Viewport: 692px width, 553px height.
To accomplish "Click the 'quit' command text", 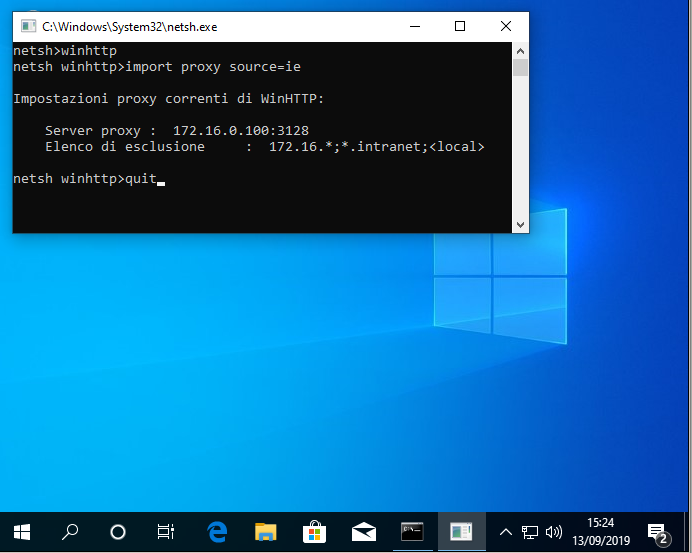I will click(141, 179).
